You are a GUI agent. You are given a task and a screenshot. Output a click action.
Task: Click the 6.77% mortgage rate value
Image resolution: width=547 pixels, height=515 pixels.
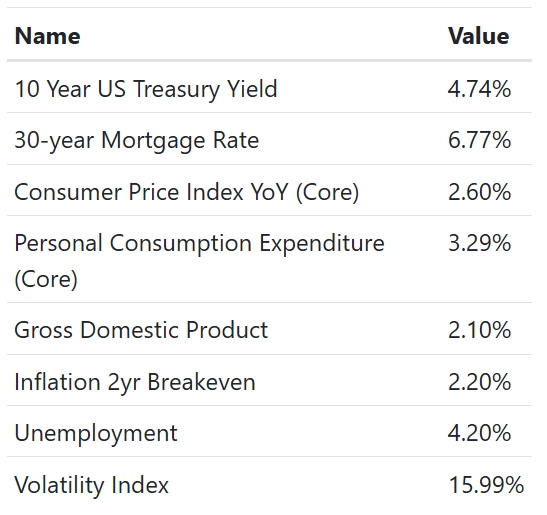tap(479, 140)
